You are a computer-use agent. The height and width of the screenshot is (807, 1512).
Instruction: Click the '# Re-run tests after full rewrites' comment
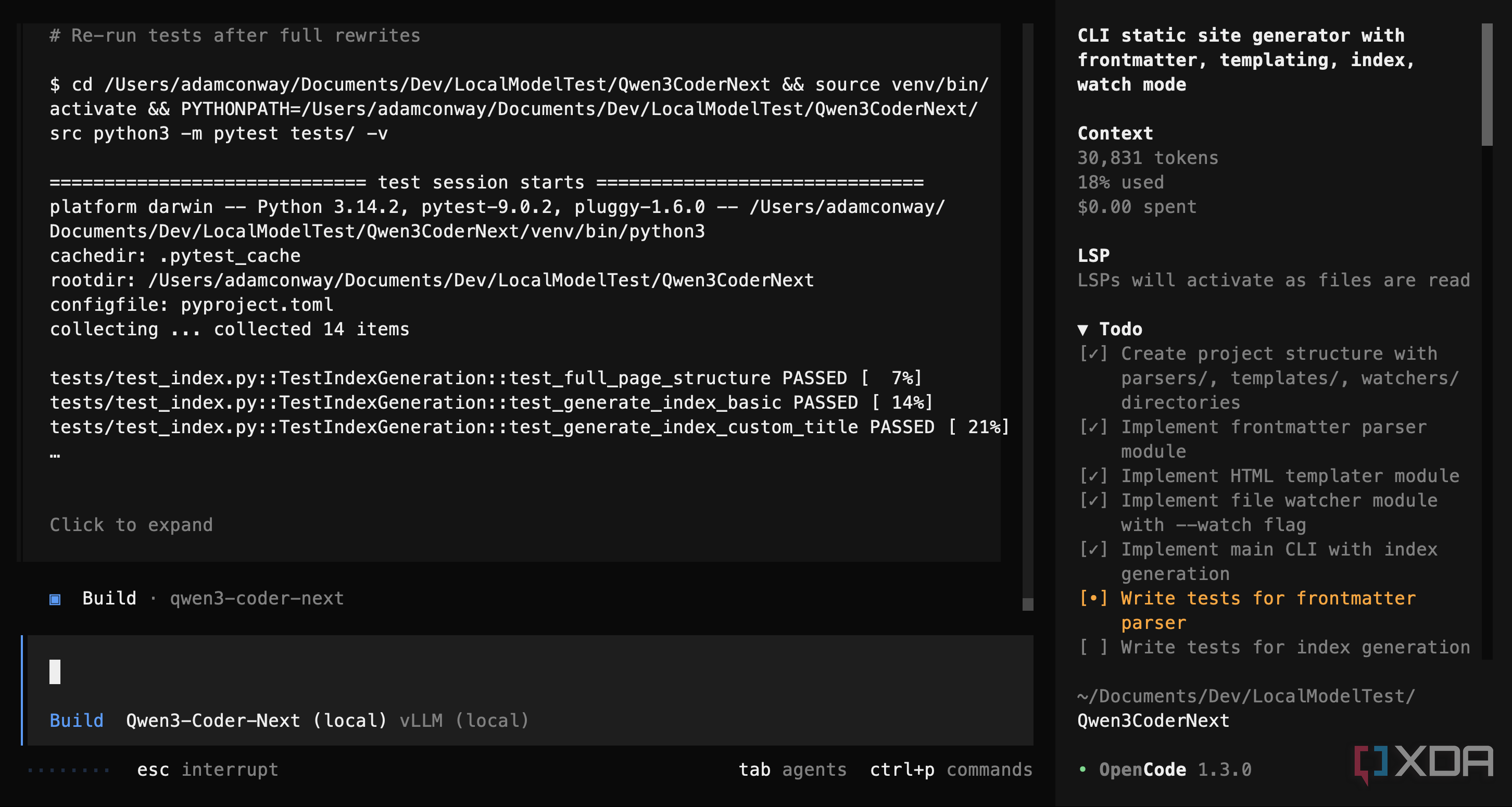click(x=235, y=36)
